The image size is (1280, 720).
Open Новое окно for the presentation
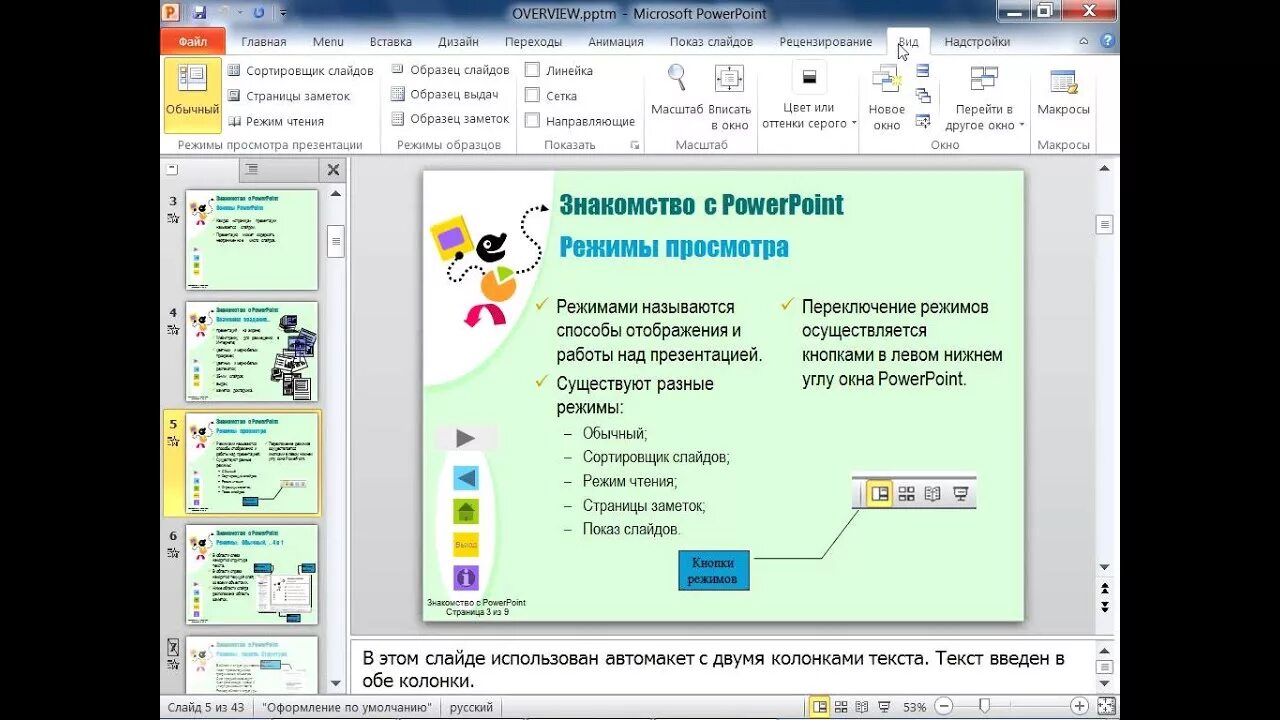pos(886,96)
